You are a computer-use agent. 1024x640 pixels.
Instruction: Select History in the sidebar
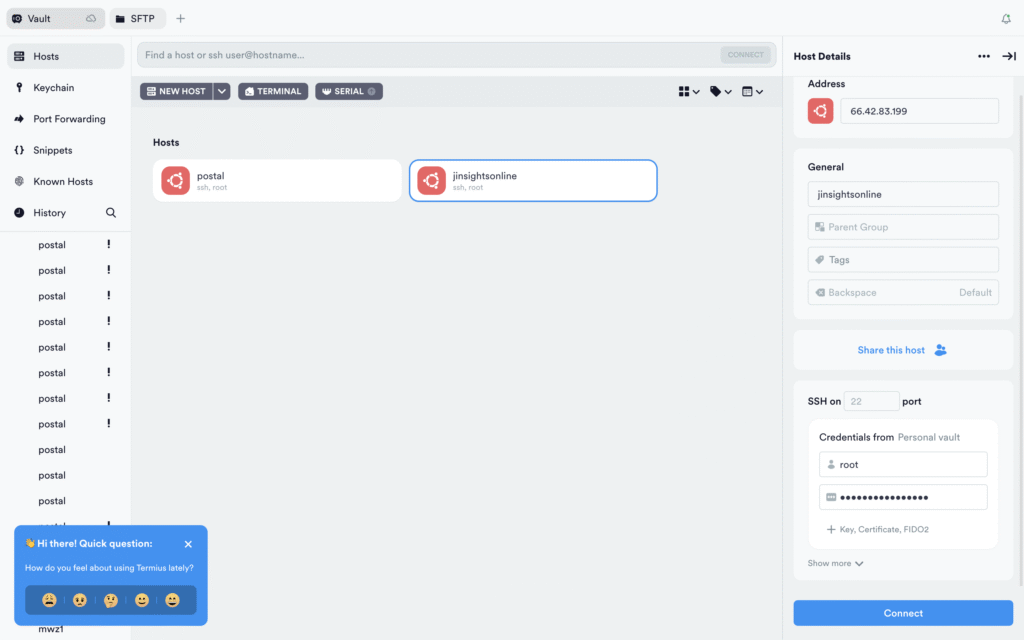50,213
